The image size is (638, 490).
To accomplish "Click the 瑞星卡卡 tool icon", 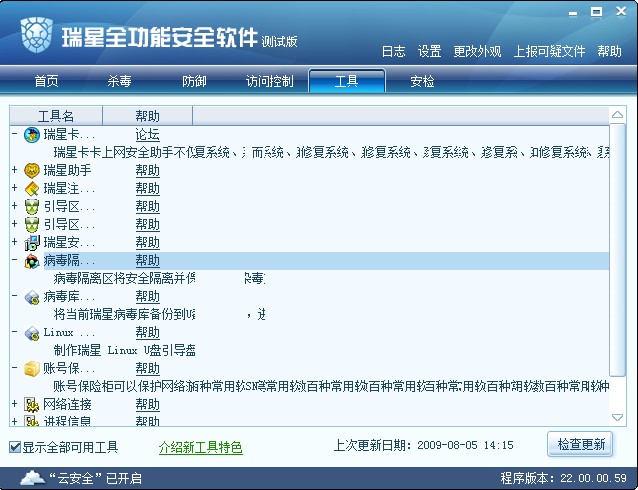I will tap(32, 135).
